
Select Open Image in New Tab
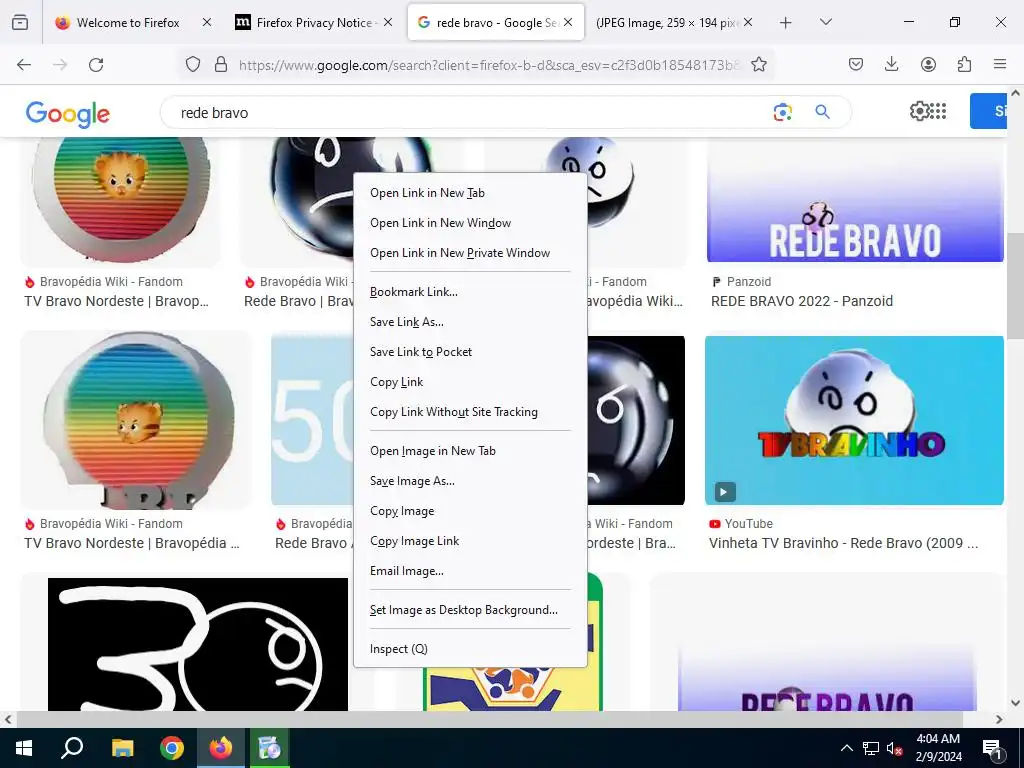(x=470, y=451)
